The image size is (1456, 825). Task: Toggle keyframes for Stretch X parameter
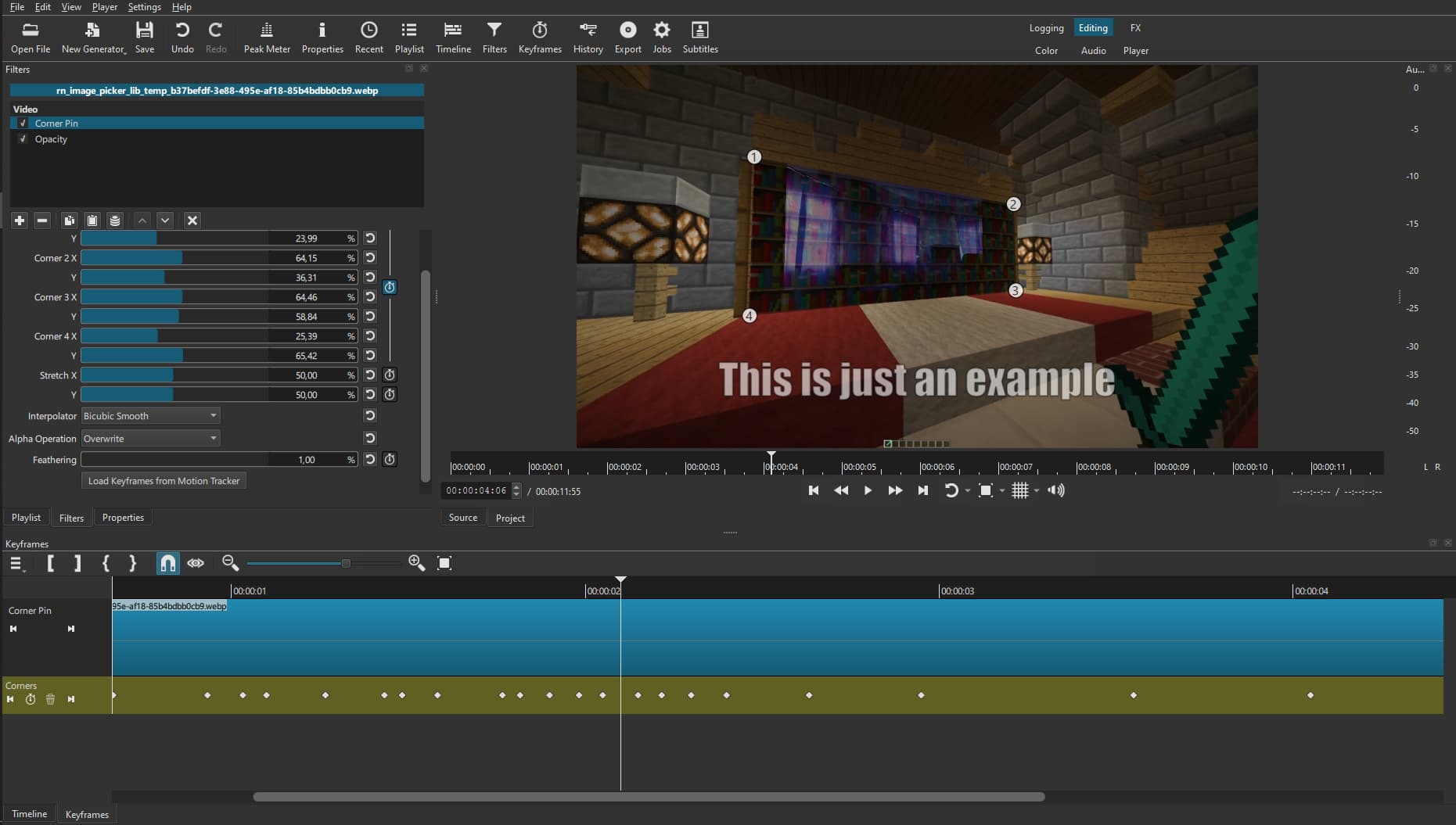pos(390,375)
